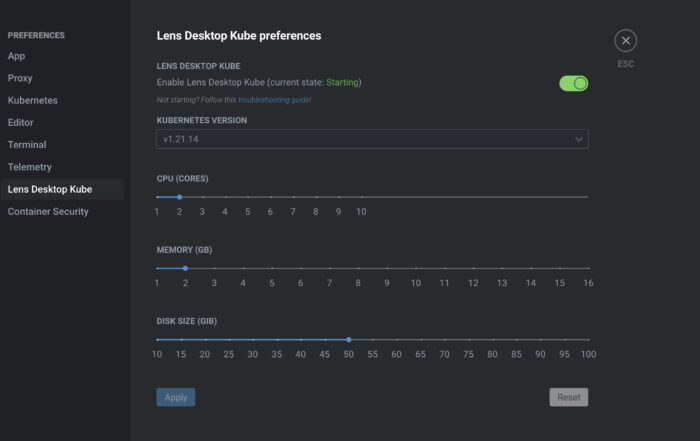Click the Memory slider handle
Image resolution: width=700 pixels, height=441 pixels.
tap(185, 268)
